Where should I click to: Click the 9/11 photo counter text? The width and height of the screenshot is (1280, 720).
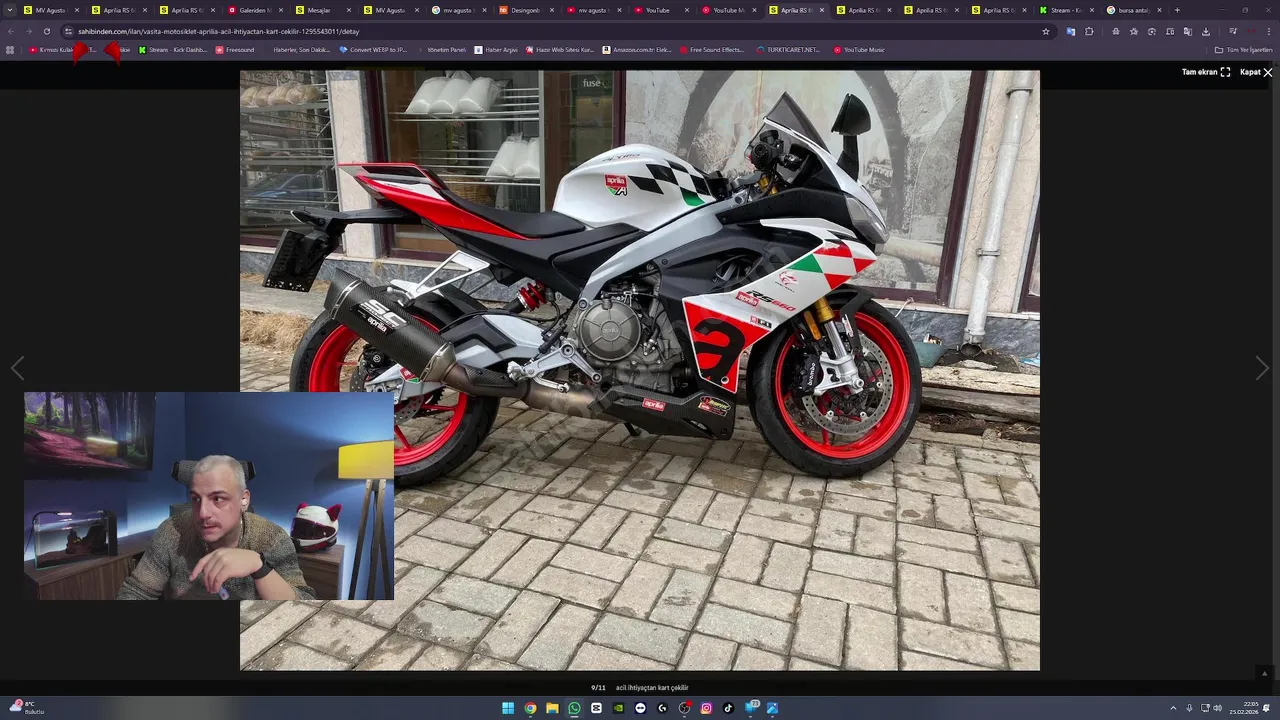599,688
